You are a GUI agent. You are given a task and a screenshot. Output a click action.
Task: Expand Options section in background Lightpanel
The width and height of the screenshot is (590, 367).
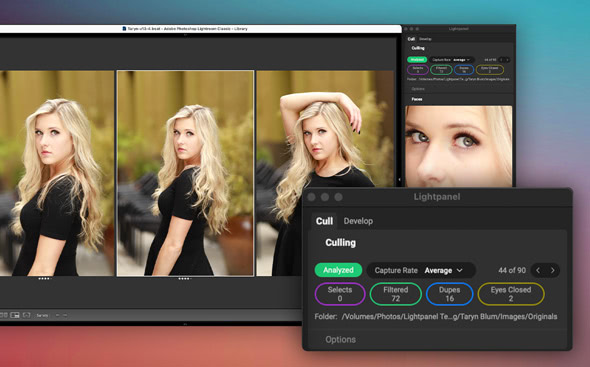418,89
